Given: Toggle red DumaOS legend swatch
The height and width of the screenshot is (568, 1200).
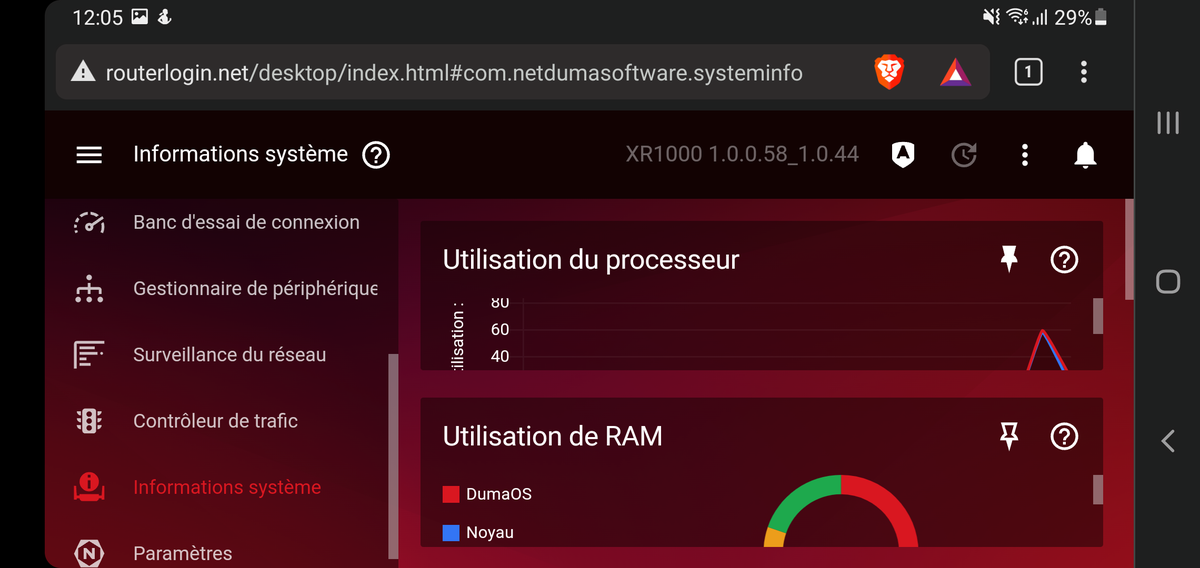Looking at the screenshot, I should 451,494.
